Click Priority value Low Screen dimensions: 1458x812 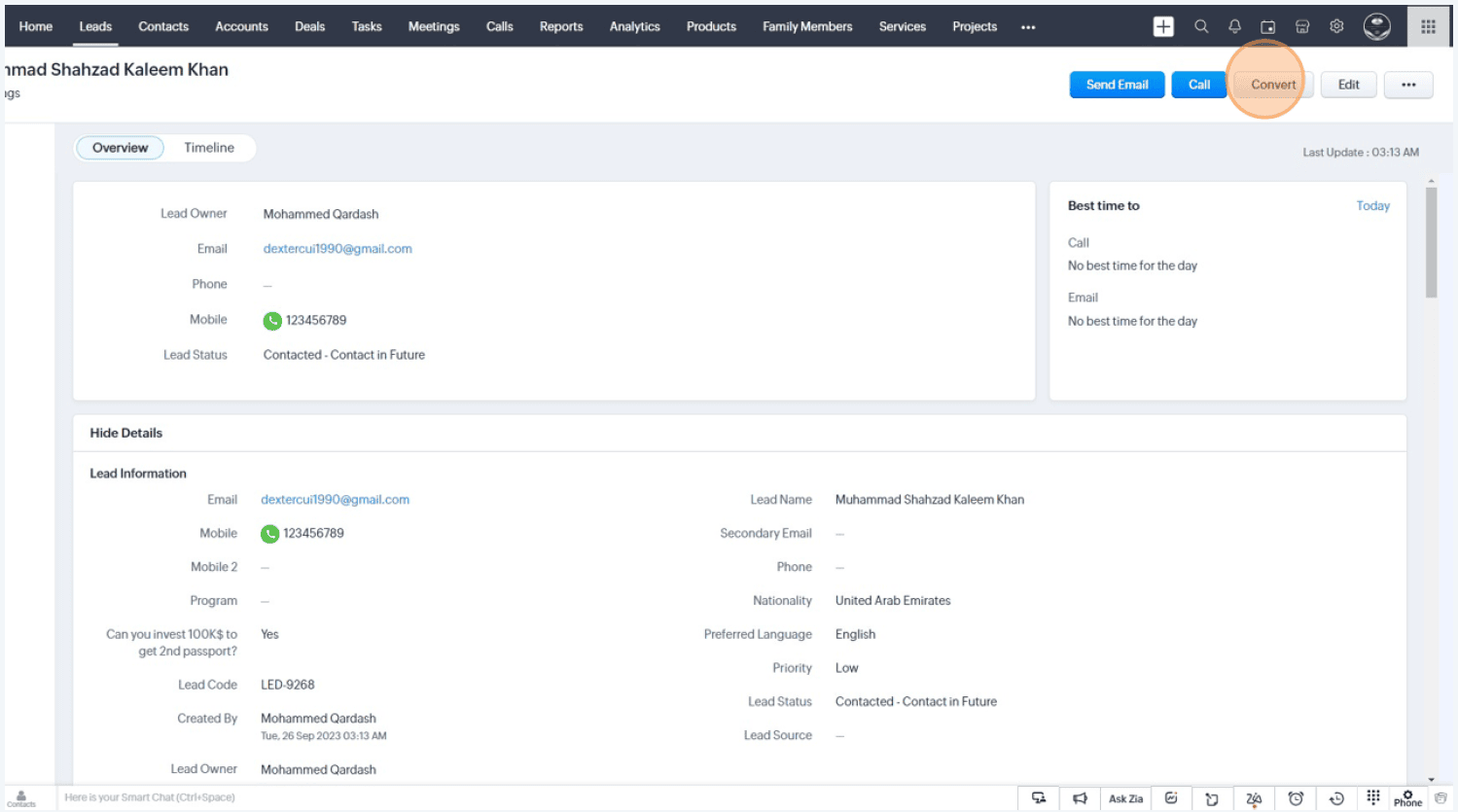click(x=846, y=668)
